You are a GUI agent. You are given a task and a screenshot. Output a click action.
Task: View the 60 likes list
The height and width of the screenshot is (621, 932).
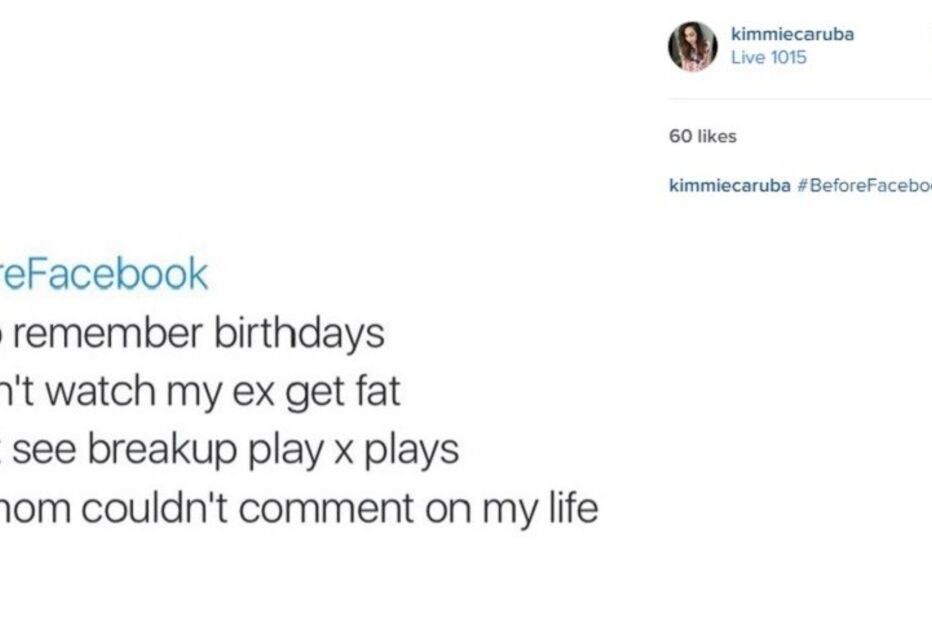click(702, 136)
